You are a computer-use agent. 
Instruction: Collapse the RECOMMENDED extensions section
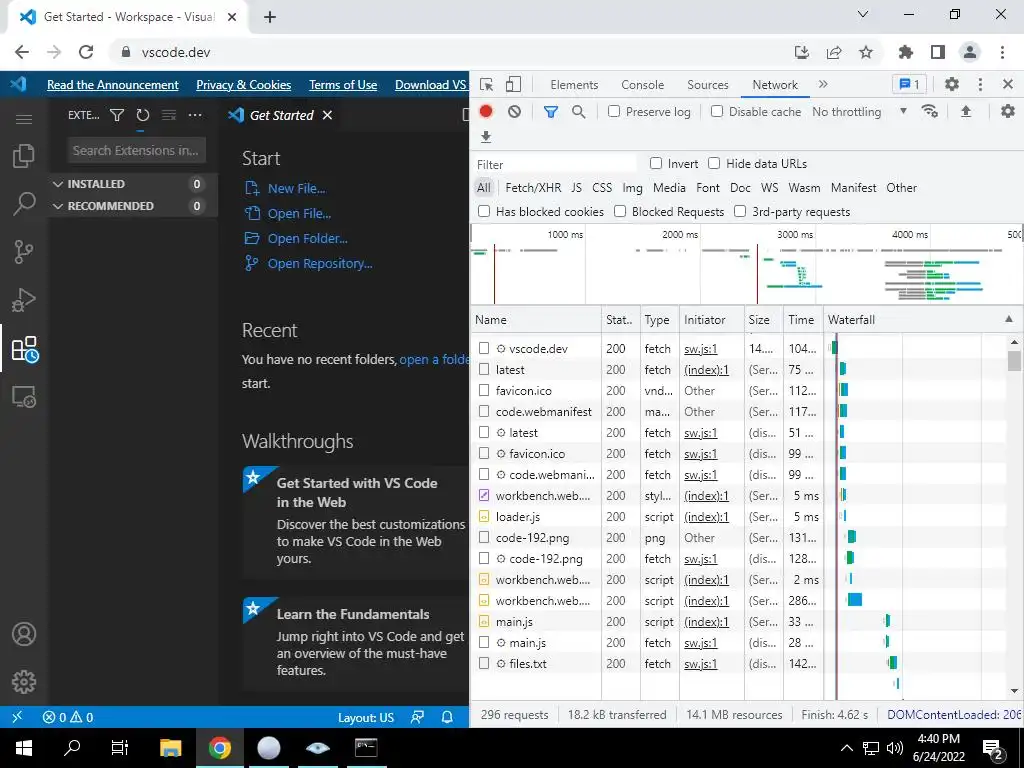pos(58,206)
